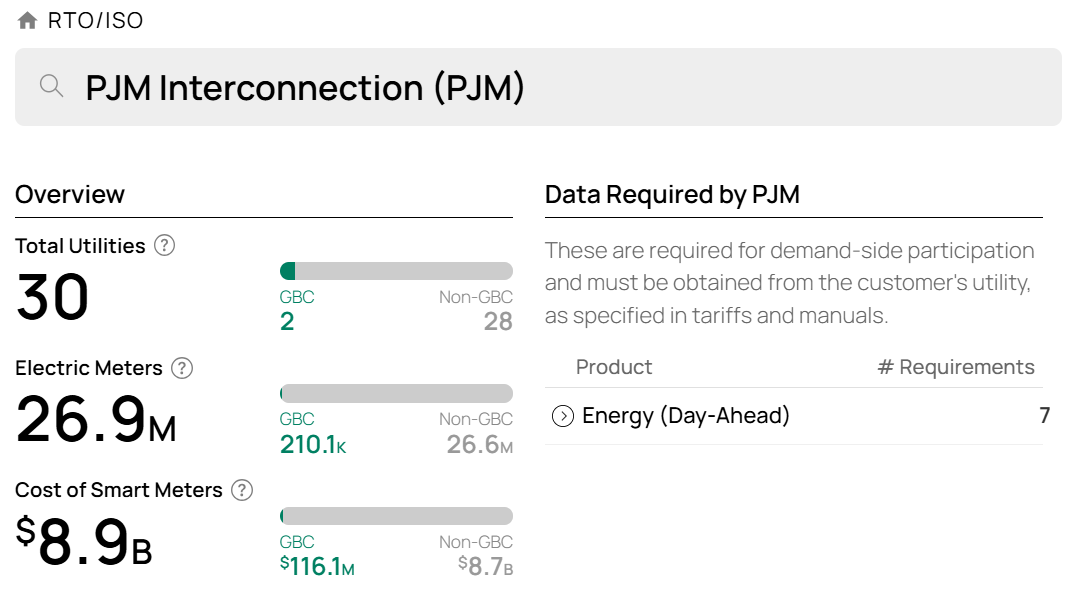Open Electric Meters help question icon
1067x596 pixels.
point(182,368)
